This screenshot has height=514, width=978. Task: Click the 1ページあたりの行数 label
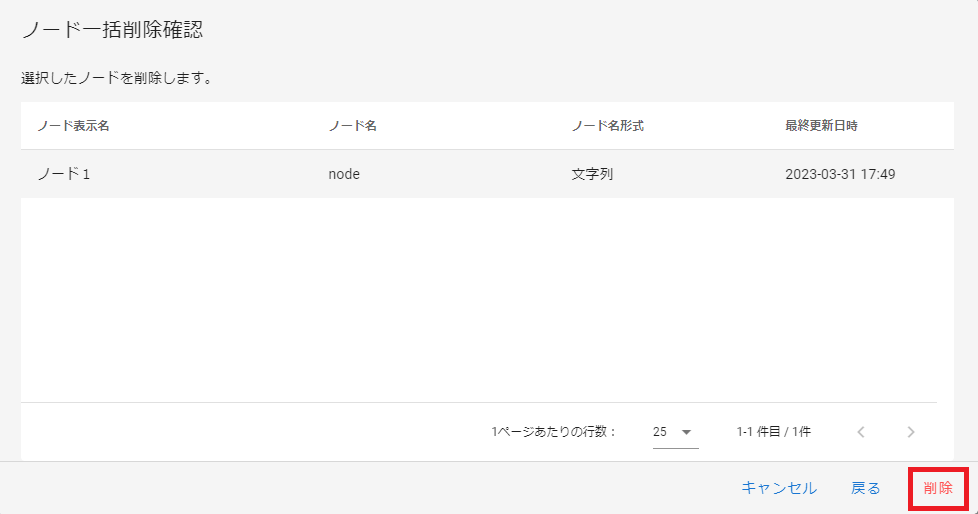tap(553, 432)
